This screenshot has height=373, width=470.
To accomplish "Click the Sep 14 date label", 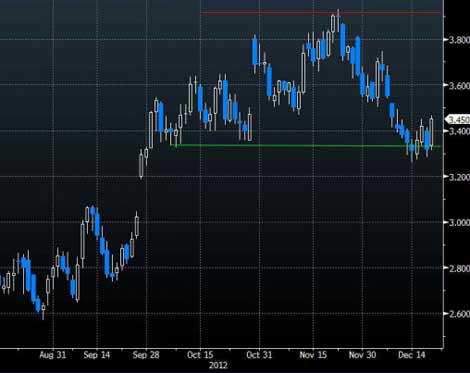I will pyautogui.click(x=97, y=355).
